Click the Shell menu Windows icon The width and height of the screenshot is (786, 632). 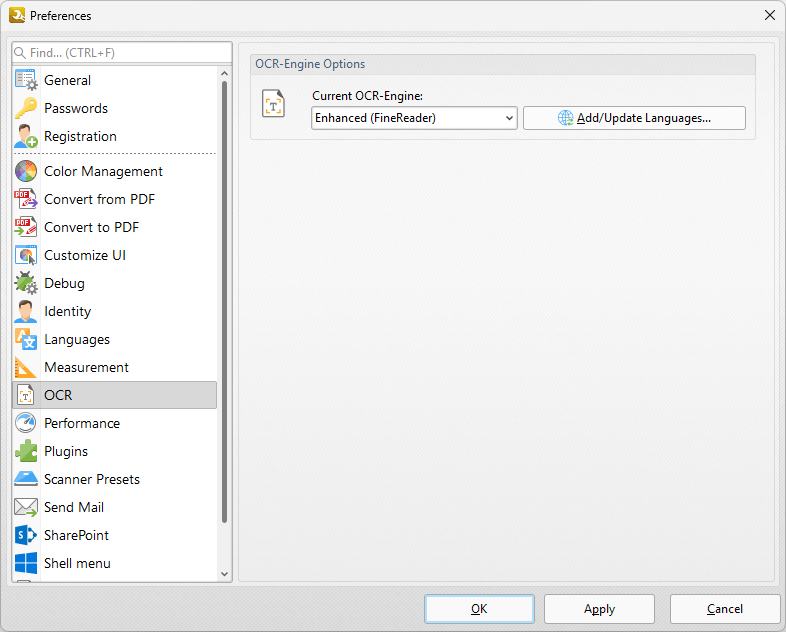click(26, 563)
